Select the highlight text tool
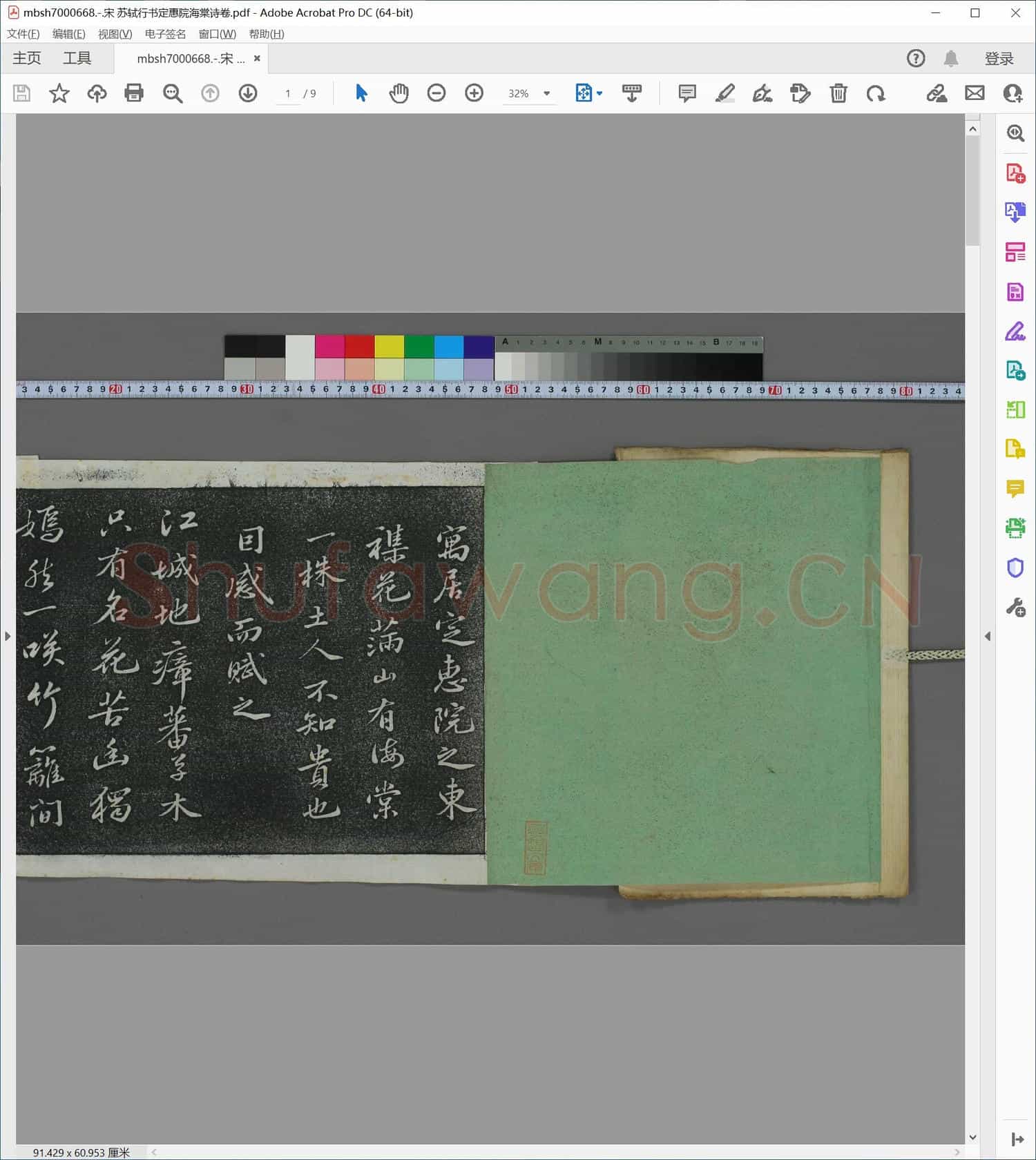The image size is (1036, 1160). (x=725, y=93)
